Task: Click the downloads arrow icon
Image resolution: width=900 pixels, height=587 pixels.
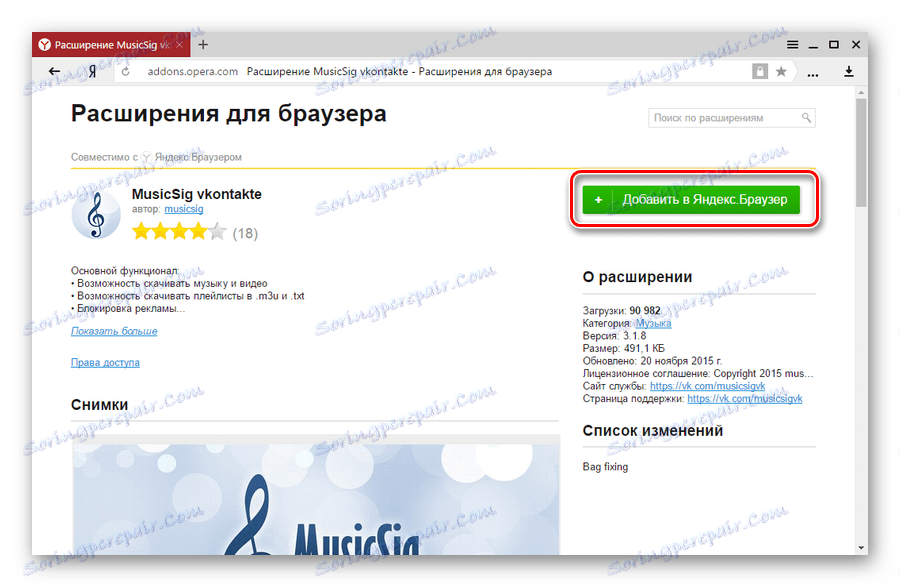Action: [x=848, y=72]
